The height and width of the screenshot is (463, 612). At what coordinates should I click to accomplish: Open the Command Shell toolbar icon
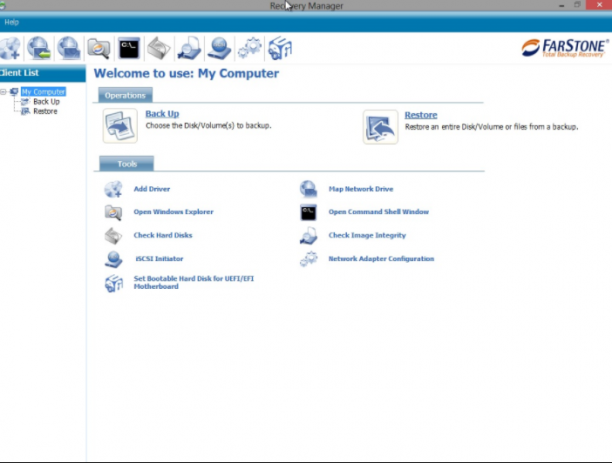tap(129, 48)
